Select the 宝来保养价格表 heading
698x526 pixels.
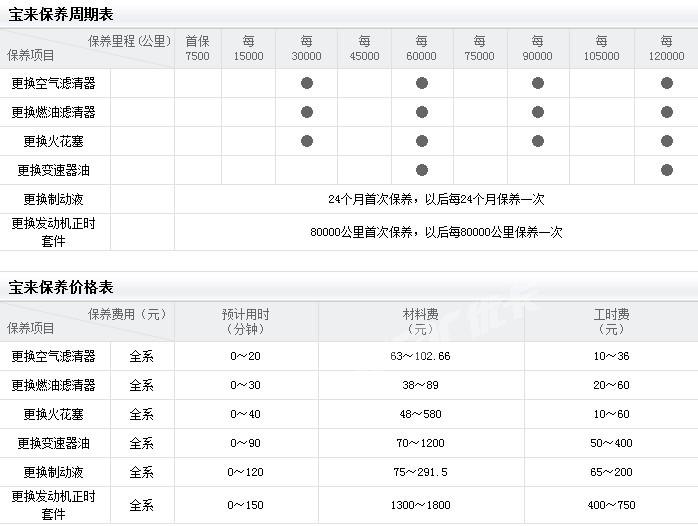61,287
